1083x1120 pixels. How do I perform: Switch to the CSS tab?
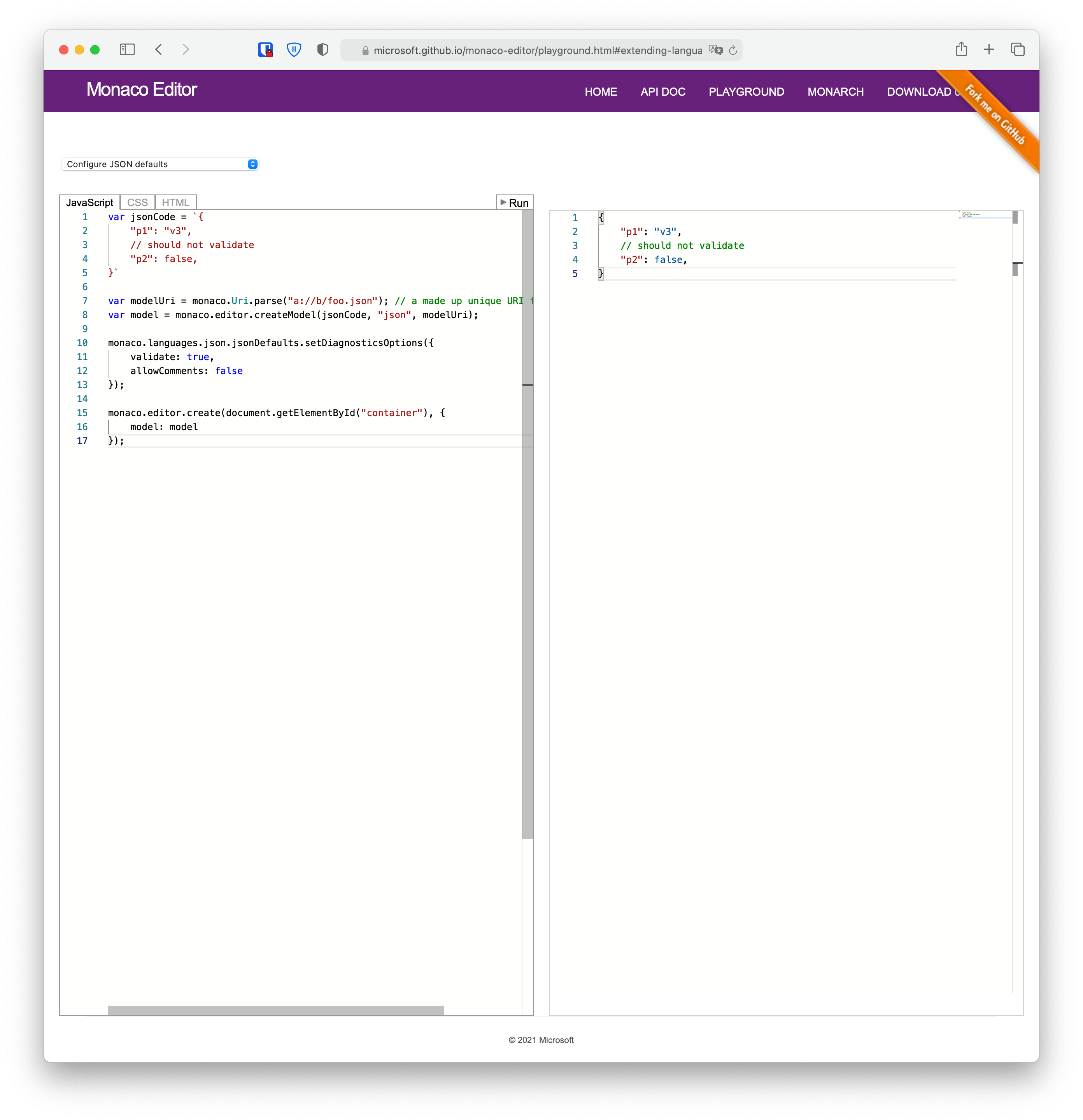tap(137, 202)
